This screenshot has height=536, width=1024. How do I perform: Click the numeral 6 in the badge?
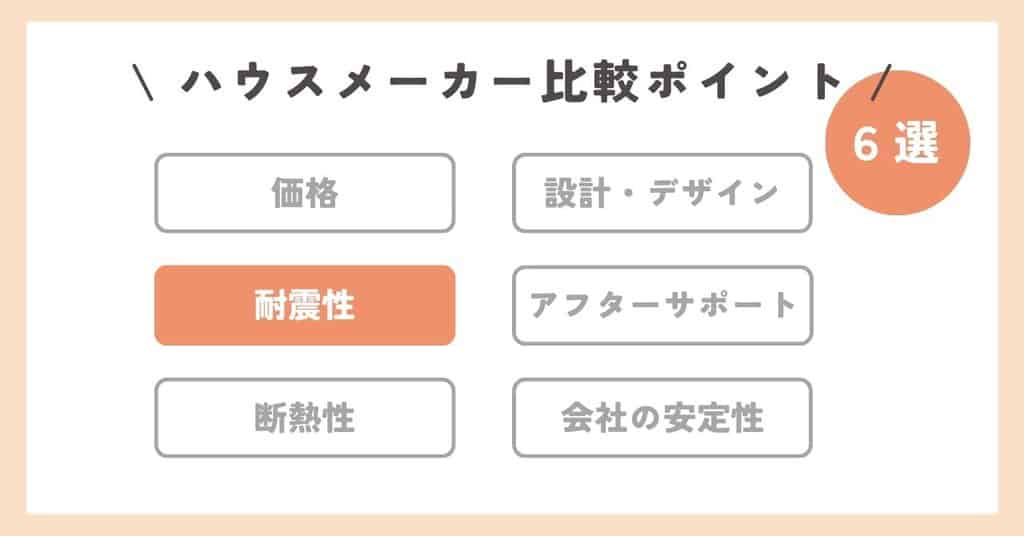865,146
